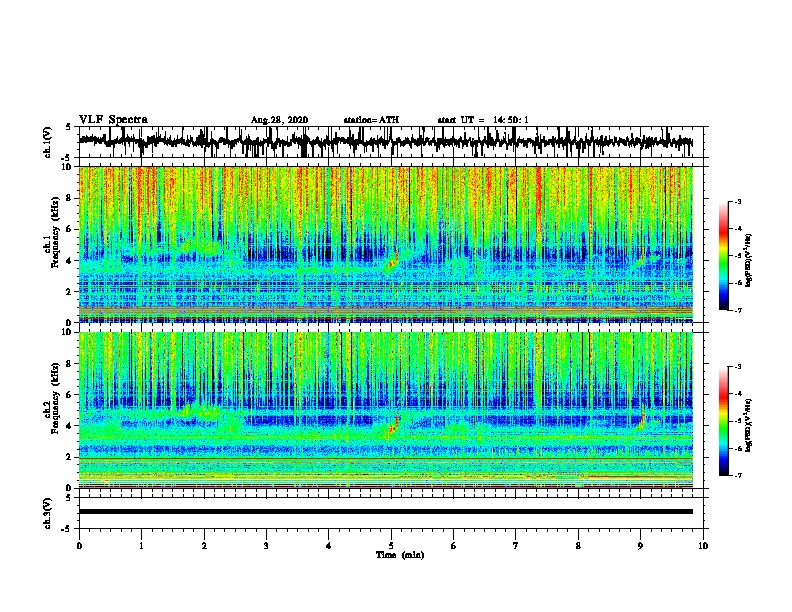792x612 pixels.
Task: Click time axis tick label "0"
Action: coord(79,546)
